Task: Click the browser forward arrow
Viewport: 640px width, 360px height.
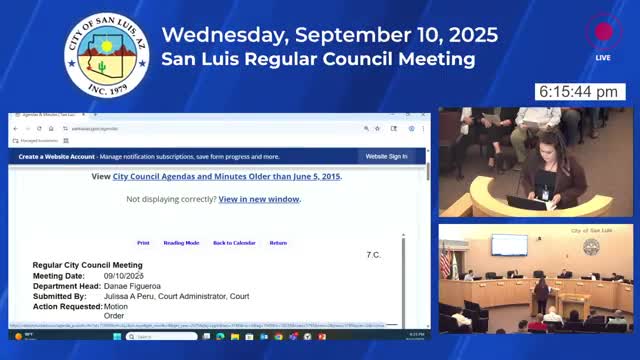Action: [27, 129]
